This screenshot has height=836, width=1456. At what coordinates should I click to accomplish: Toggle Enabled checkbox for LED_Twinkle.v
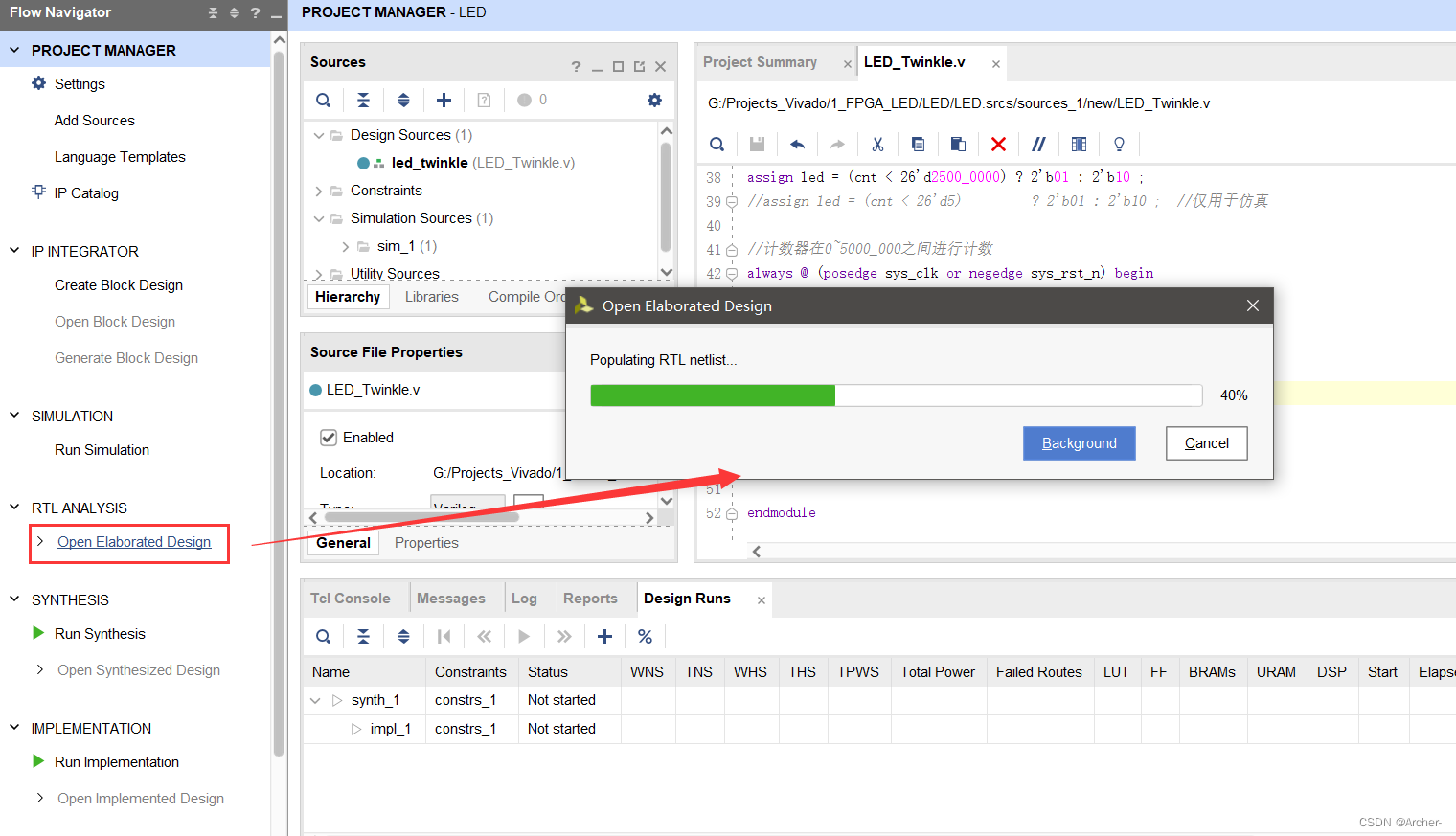pos(329,438)
